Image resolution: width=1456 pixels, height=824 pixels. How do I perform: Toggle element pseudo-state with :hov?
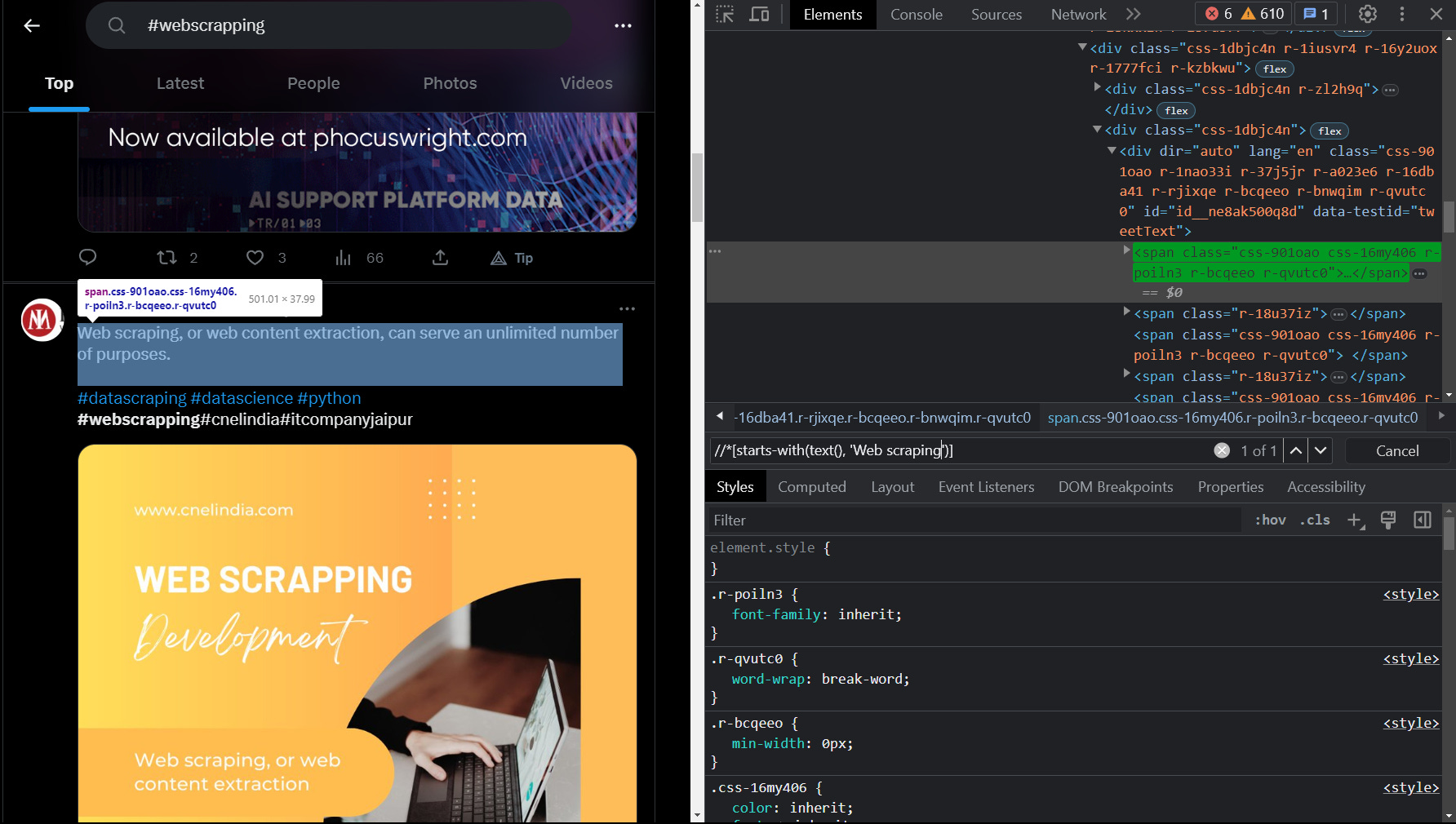pyautogui.click(x=1270, y=520)
